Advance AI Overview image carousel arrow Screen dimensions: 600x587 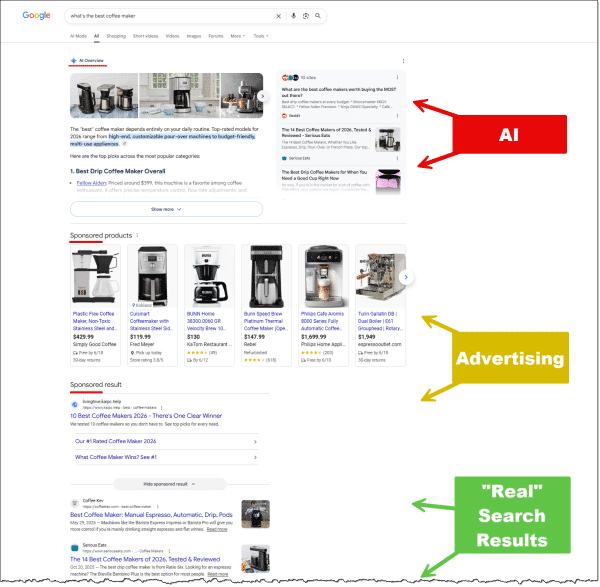262,96
